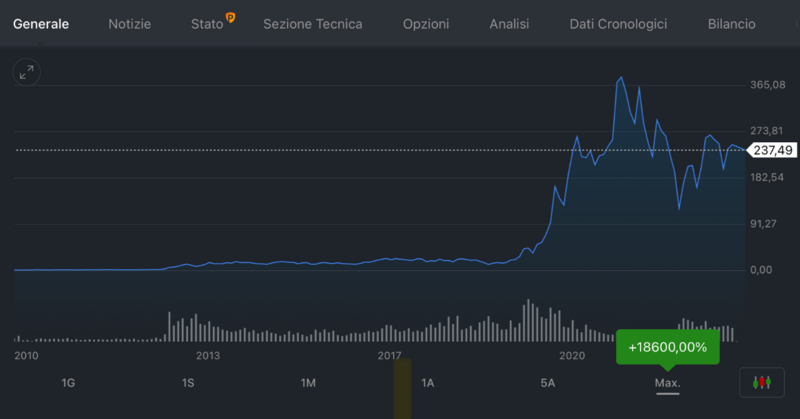Viewport: 800px width, 419px height.
Task: Click the 237,49 current price label
Action: pos(771,150)
